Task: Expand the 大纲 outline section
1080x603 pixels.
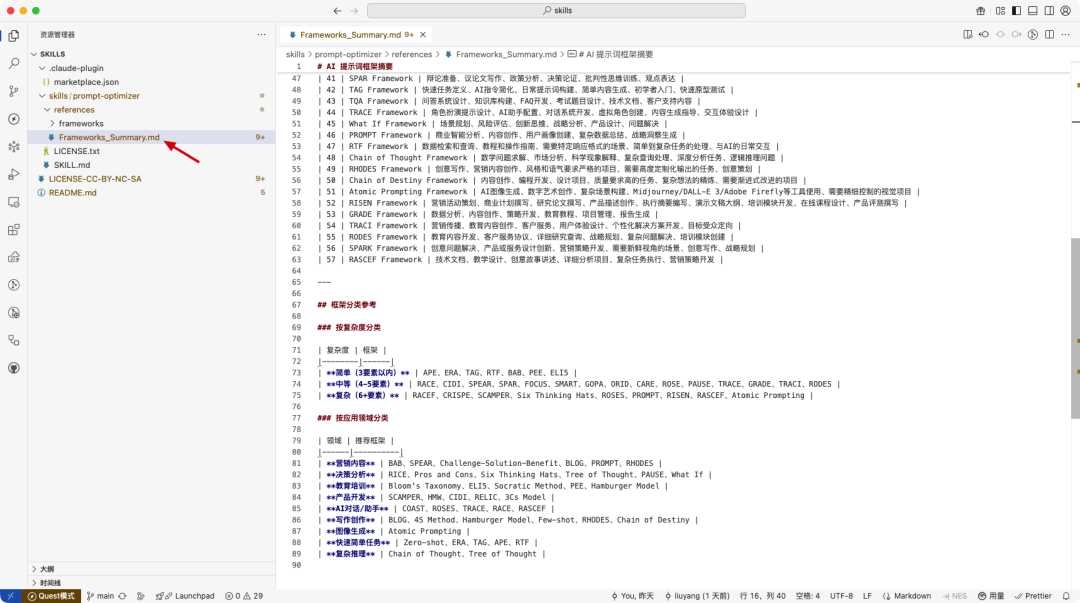Action: 47,568
